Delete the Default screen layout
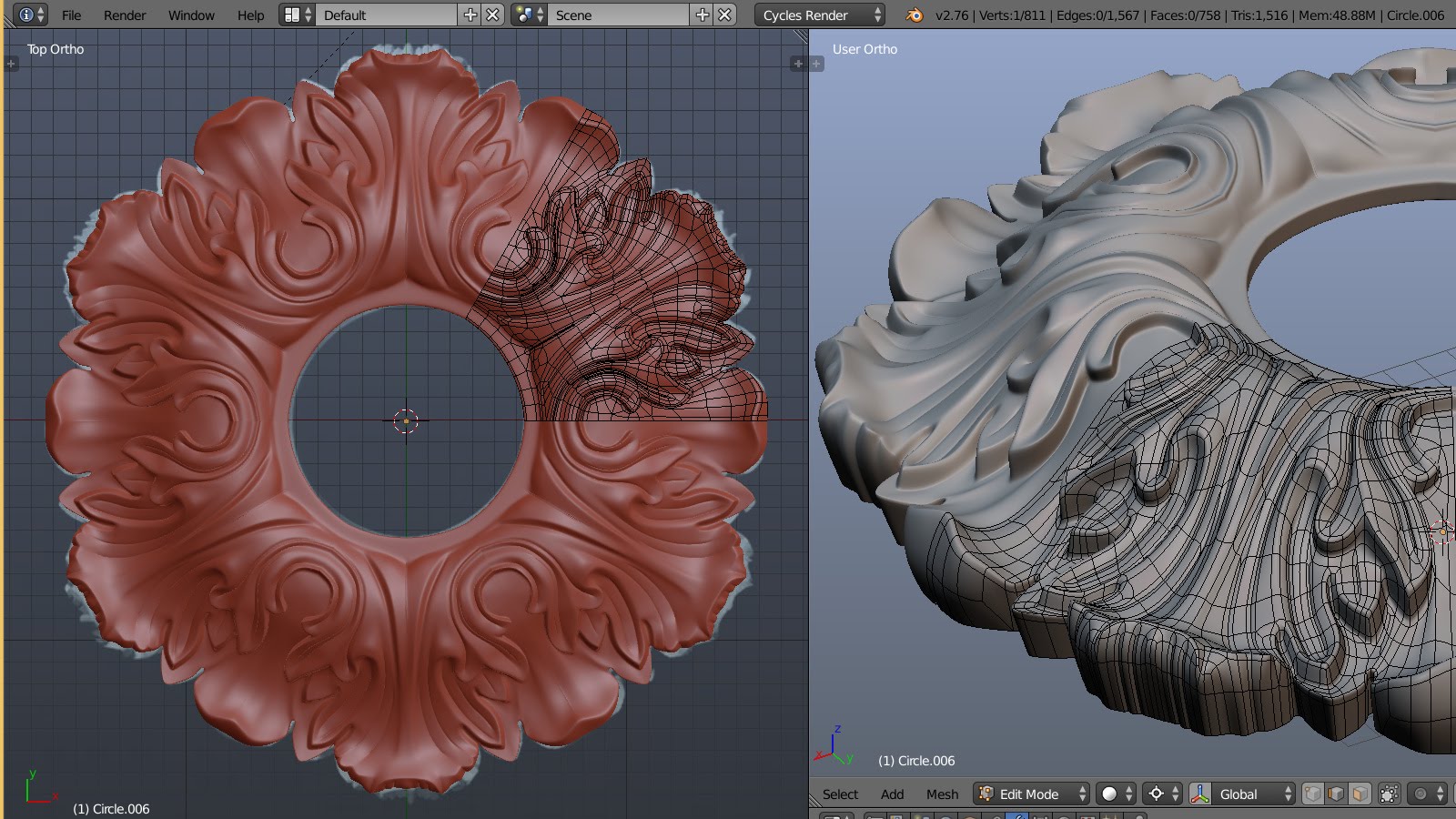The image size is (1456, 819). tap(492, 15)
